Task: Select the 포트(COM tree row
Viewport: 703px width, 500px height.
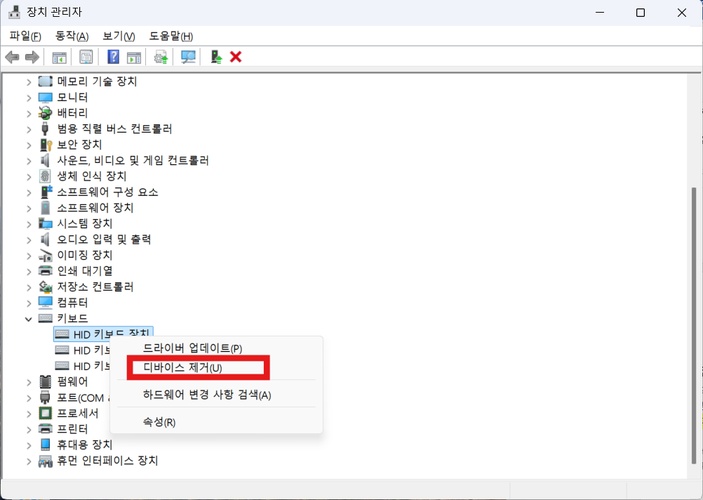Action: pos(81,398)
